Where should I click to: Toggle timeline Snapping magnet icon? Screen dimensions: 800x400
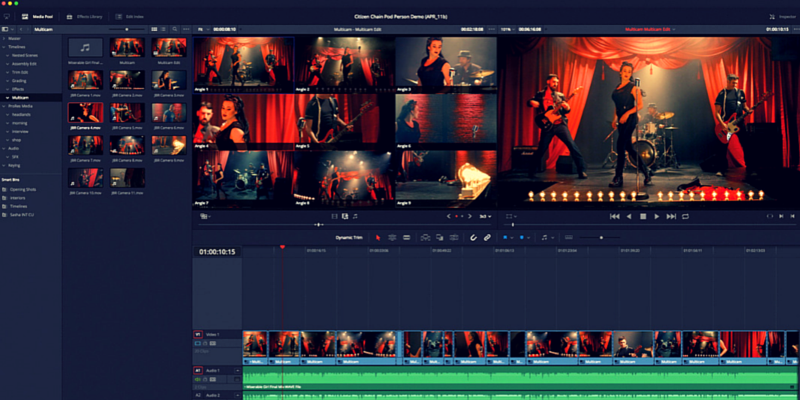473,237
